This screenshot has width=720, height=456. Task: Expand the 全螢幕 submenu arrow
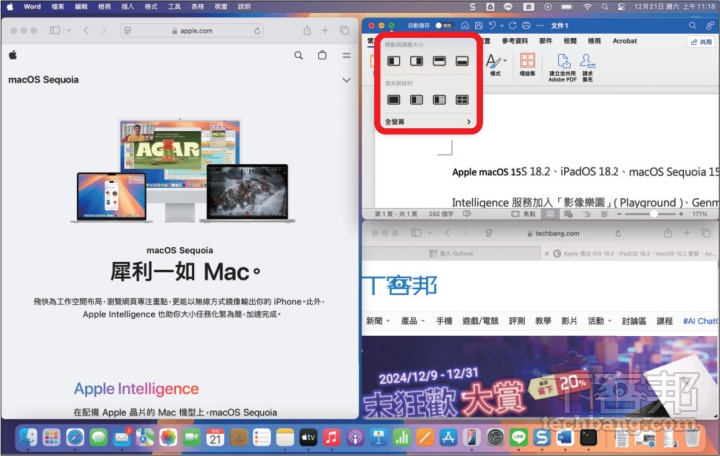coord(469,122)
